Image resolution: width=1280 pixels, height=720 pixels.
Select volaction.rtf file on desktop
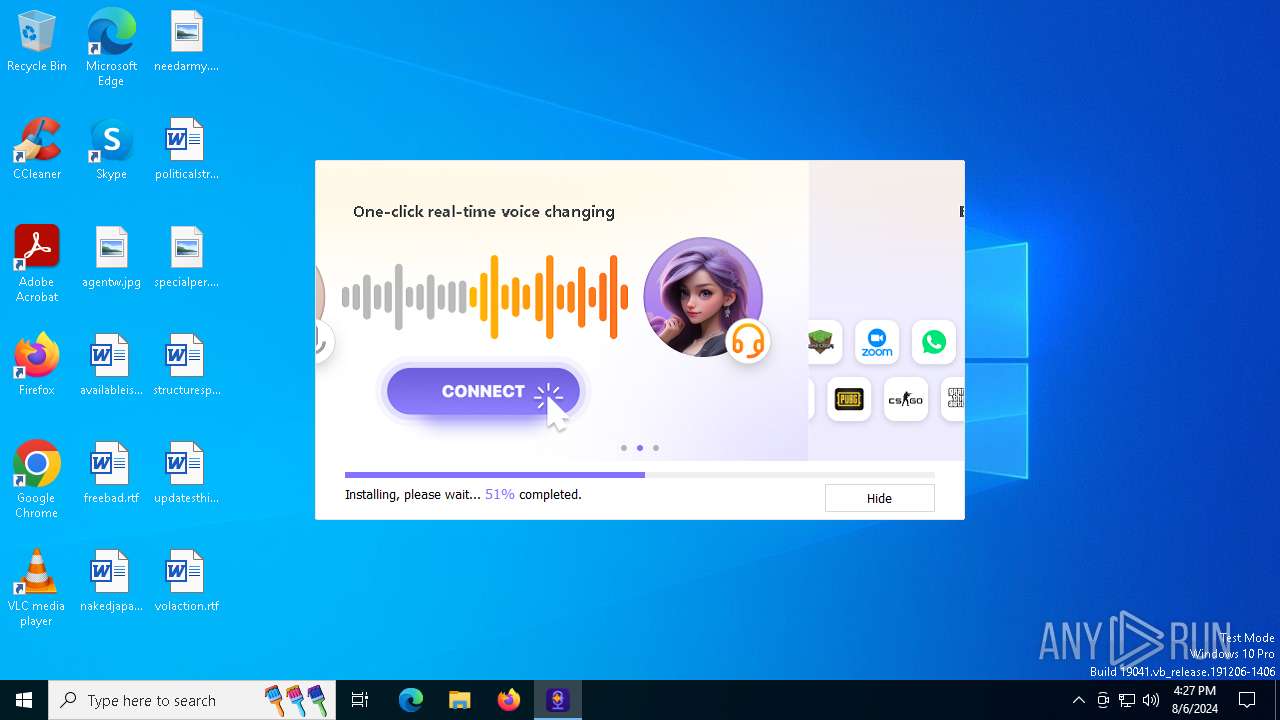click(x=186, y=581)
